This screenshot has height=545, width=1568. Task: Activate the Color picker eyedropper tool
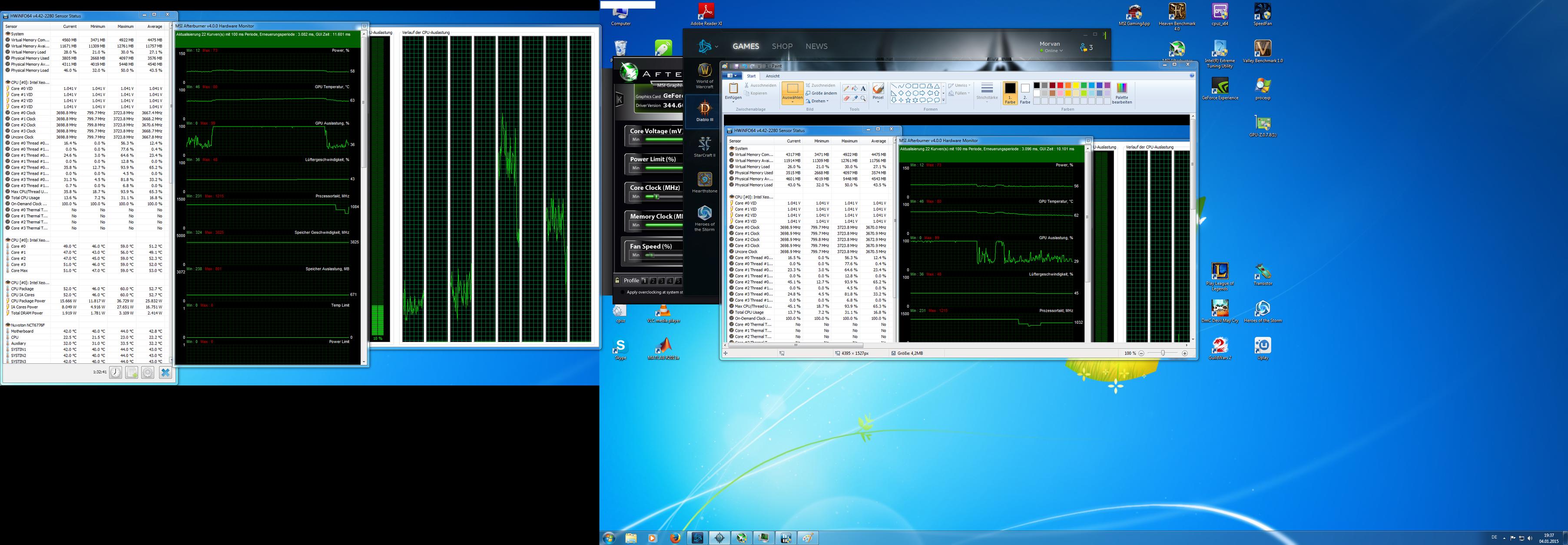pos(855,99)
